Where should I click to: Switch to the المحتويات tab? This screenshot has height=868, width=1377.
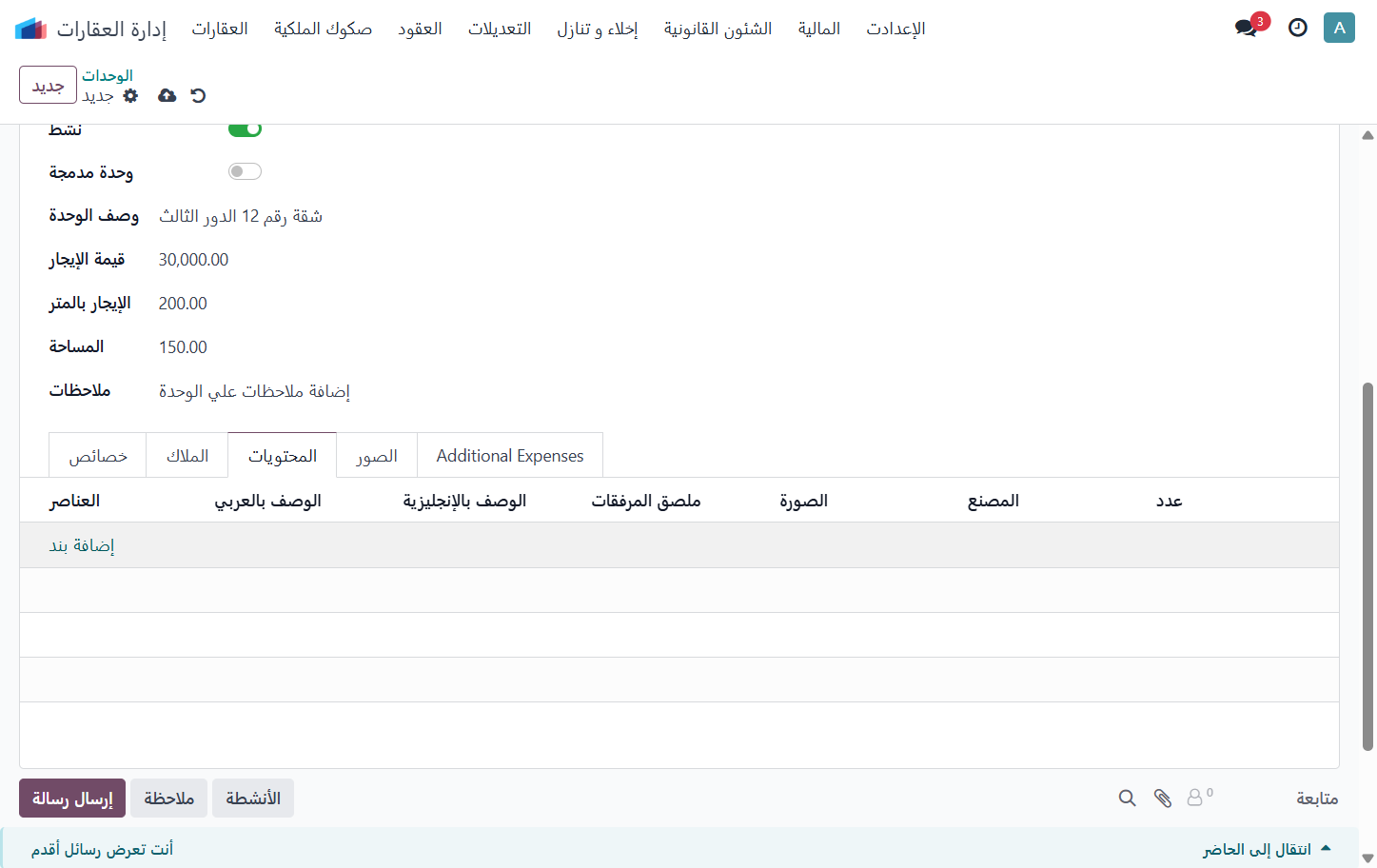[283, 456]
